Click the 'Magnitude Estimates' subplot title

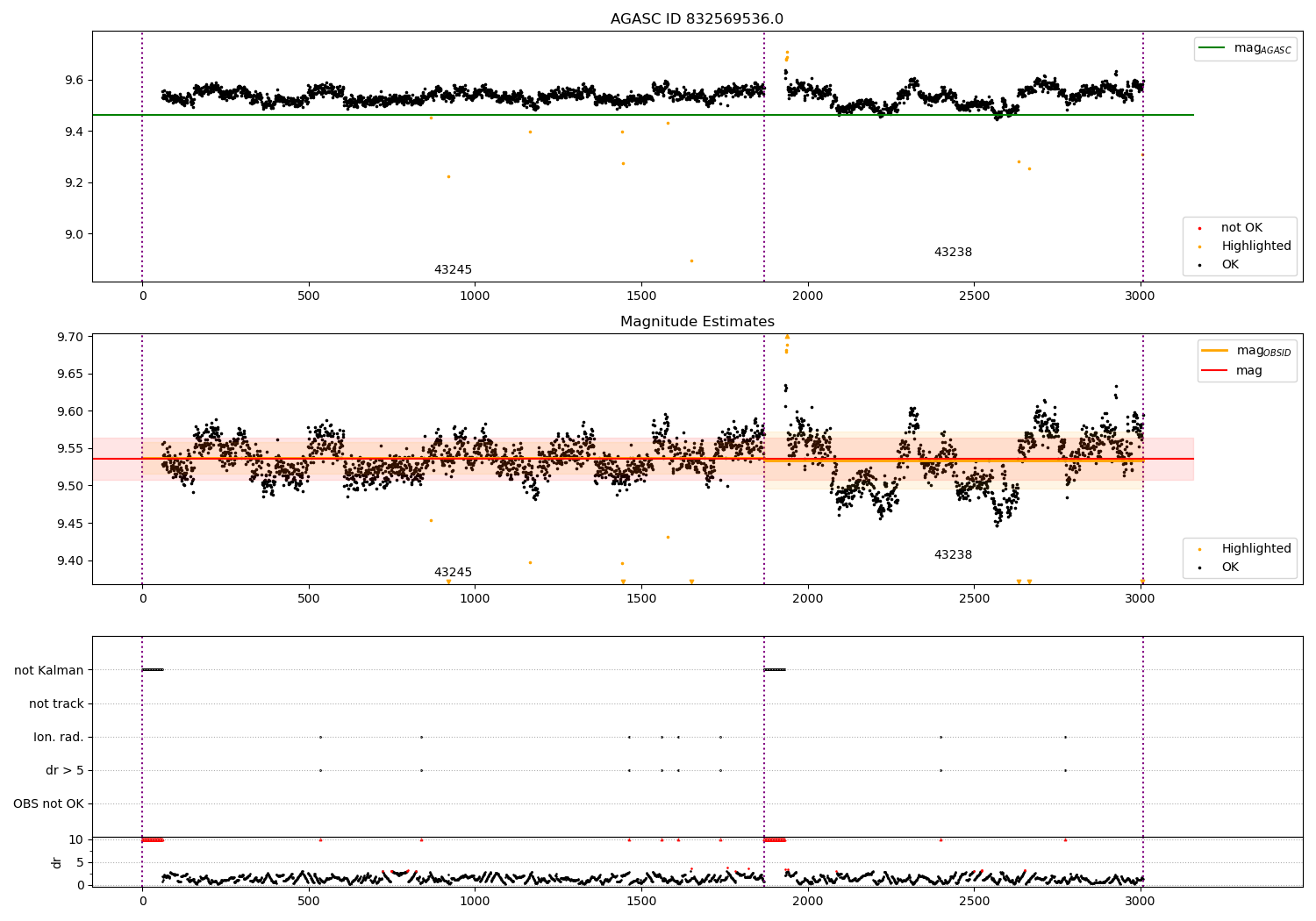pos(697,322)
